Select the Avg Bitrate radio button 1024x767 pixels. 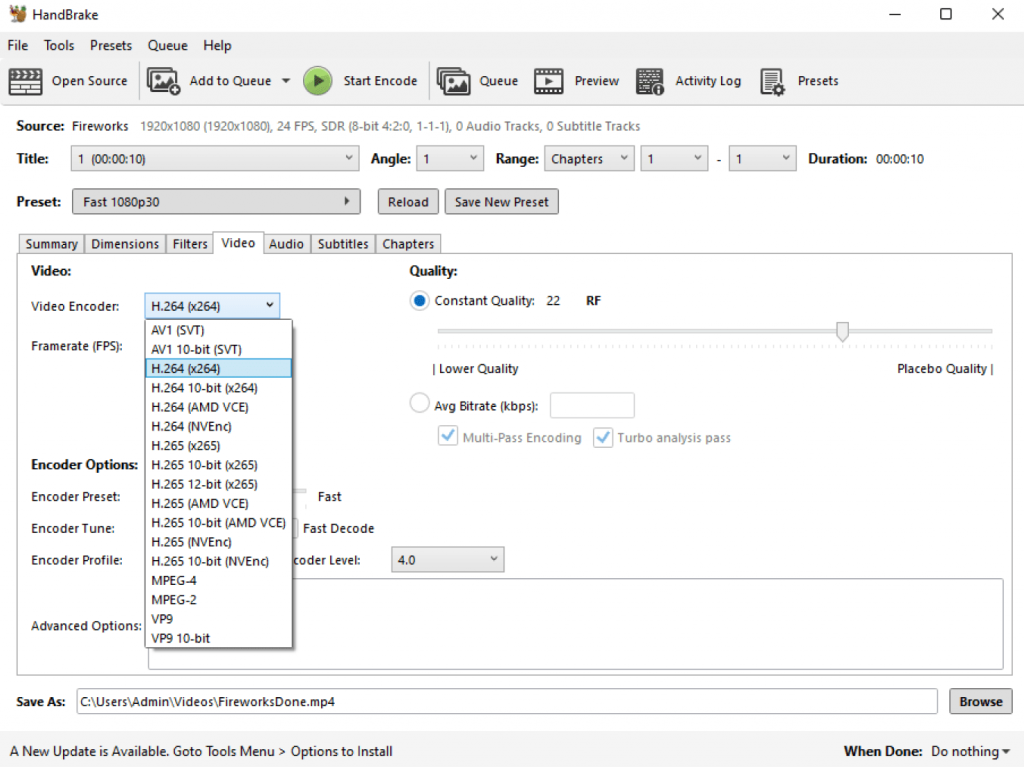420,405
